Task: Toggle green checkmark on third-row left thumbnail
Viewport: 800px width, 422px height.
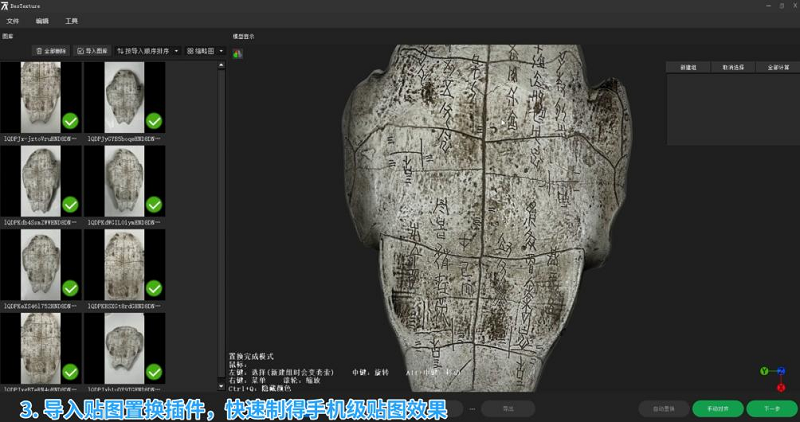Action: (x=70, y=289)
